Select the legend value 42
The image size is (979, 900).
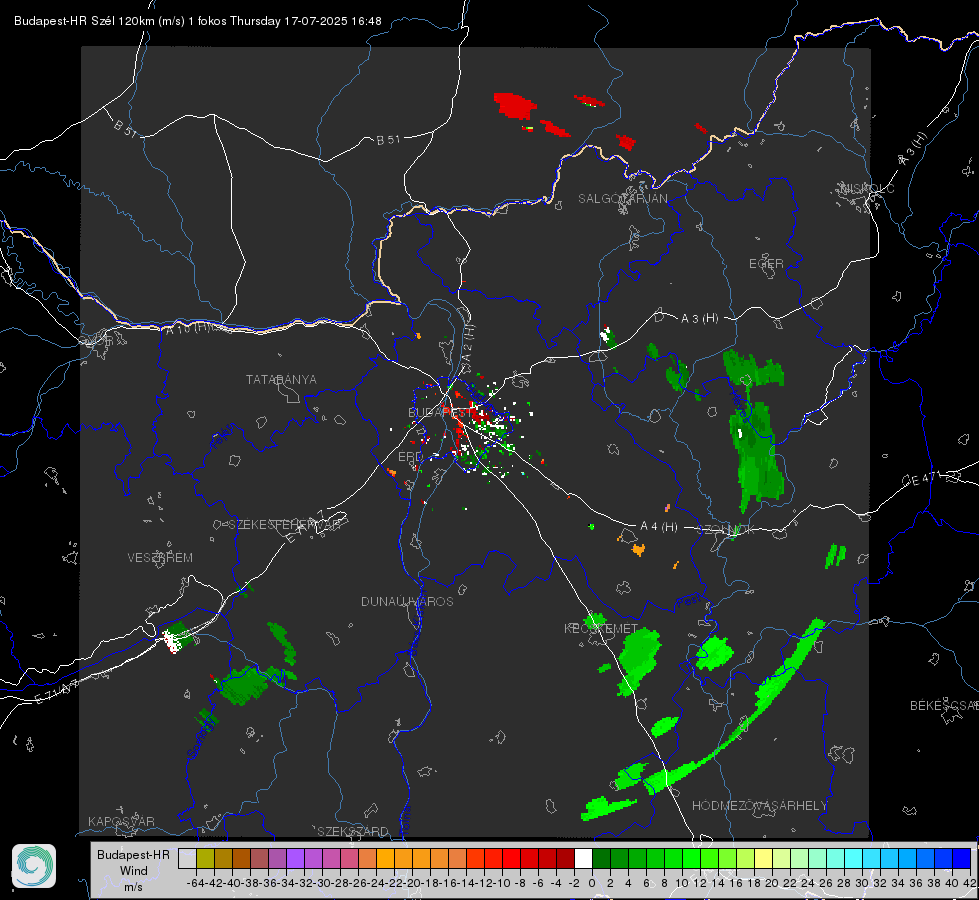(x=969, y=883)
